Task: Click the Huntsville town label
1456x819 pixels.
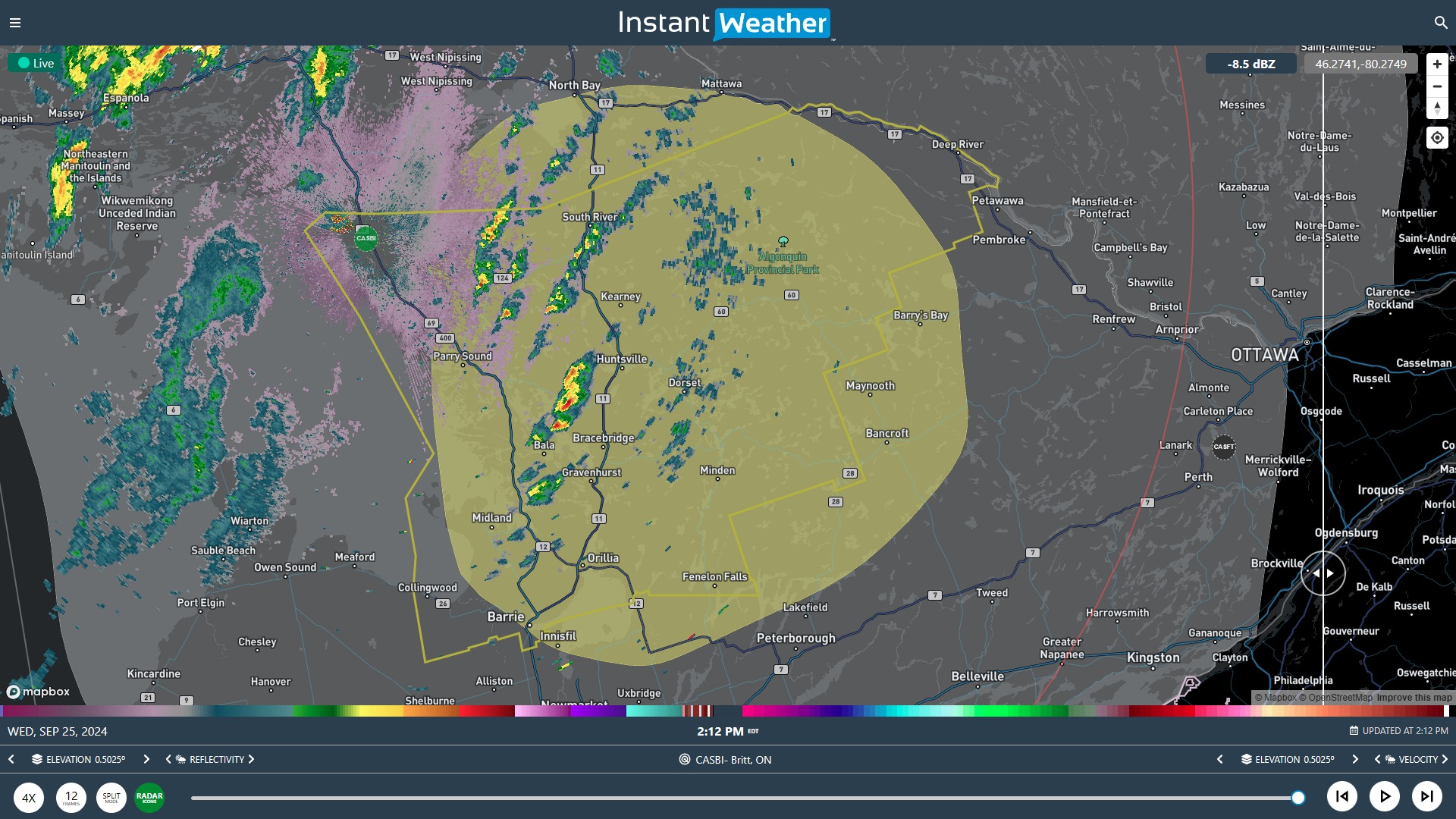Action: click(622, 359)
